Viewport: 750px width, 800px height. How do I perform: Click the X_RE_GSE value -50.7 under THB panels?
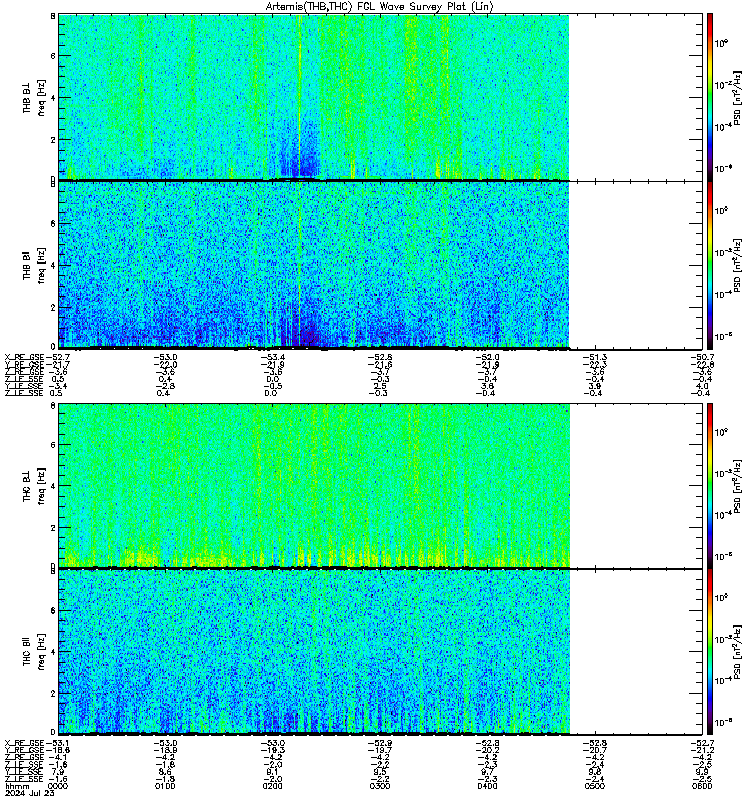(702, 357)
